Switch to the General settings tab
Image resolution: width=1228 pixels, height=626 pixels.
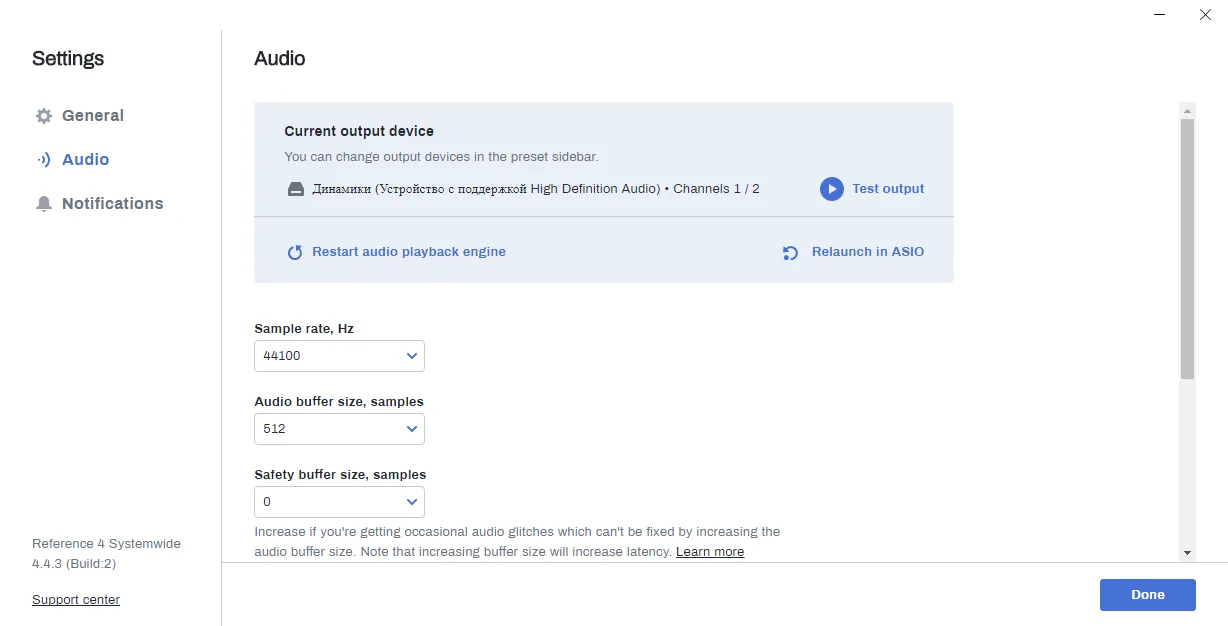tap(92, 116)
